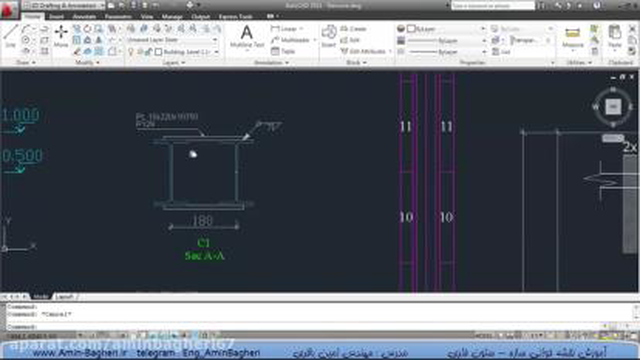Click the 0.500 elevation text
Screen dimensions: 640x360
(x=22, y=156)
